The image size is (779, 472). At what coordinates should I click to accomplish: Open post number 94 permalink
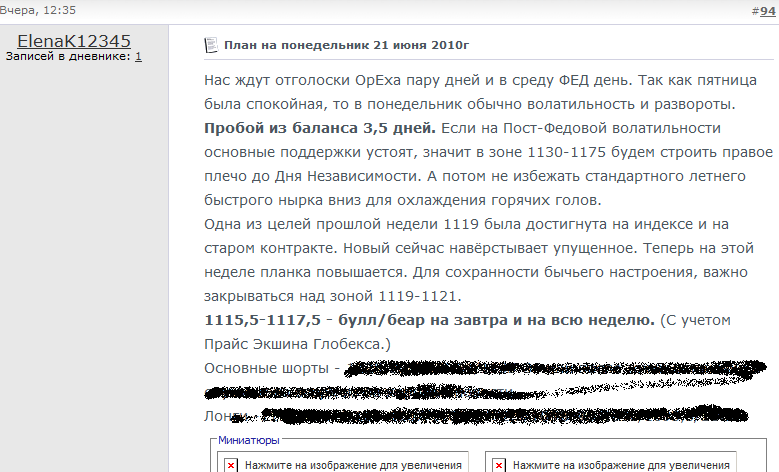[x=766, y=10]
